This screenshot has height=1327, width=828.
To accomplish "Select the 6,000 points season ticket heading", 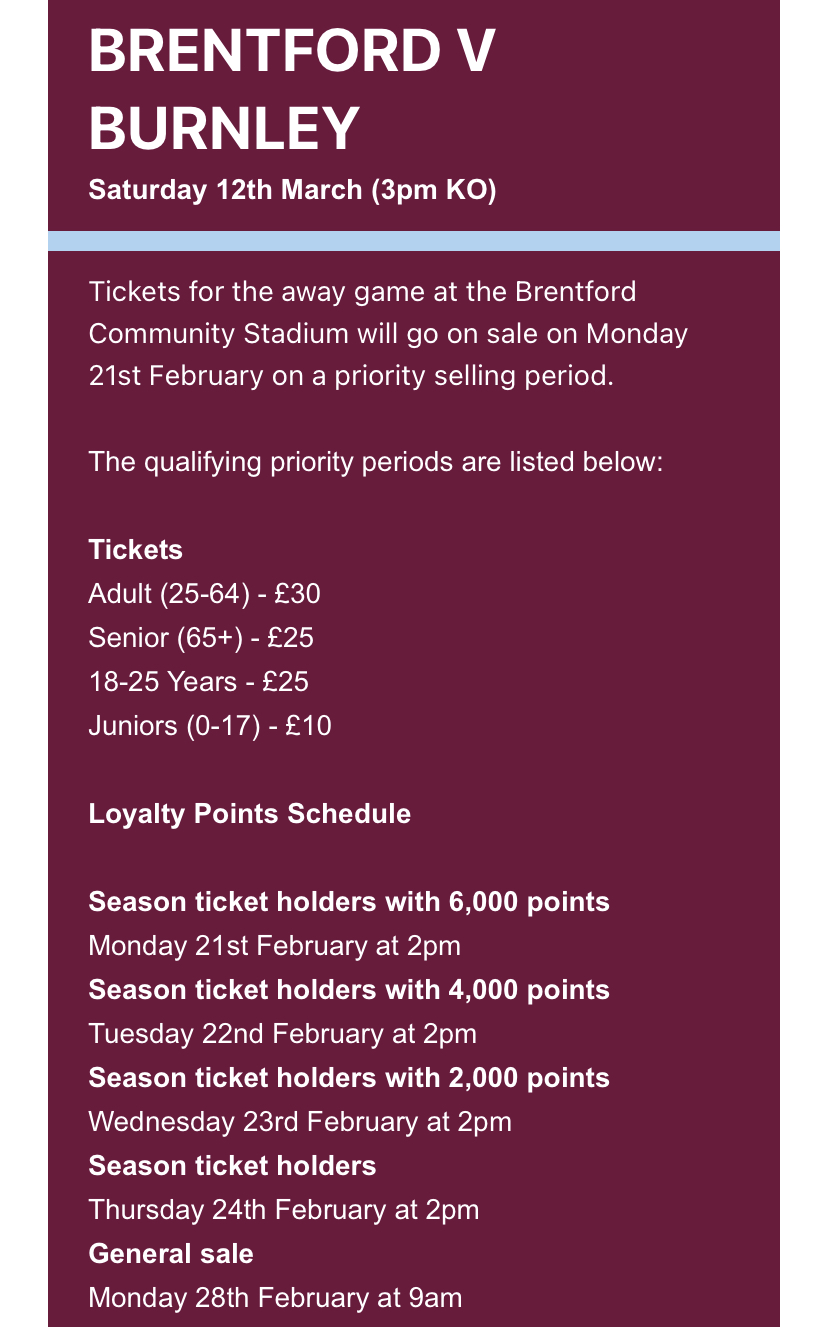I will [349, 902].
